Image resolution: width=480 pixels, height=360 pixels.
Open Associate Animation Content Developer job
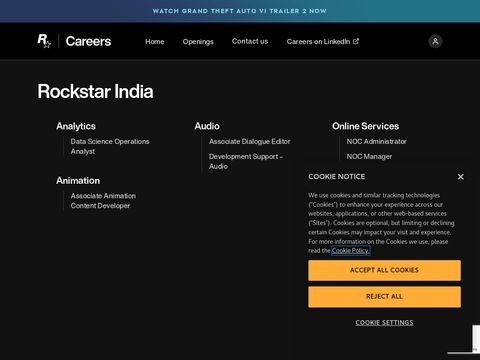coord(103,201)
